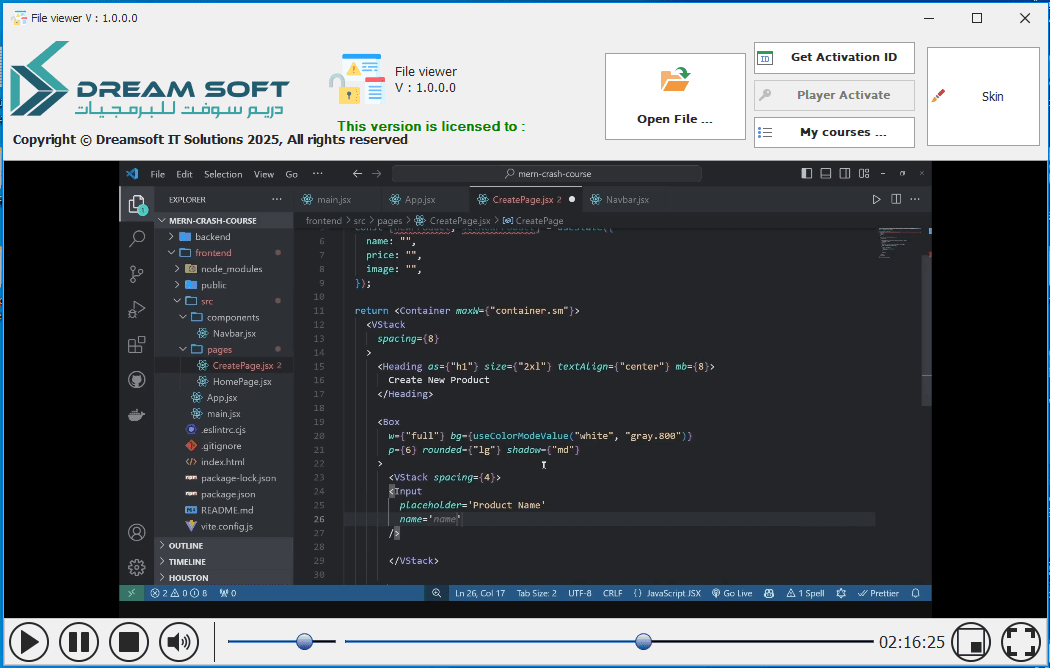Image resolution: width=1050 pixels, height=668 pixels.
Task: Click the notifications bell icon
Action: coord(915,593)
